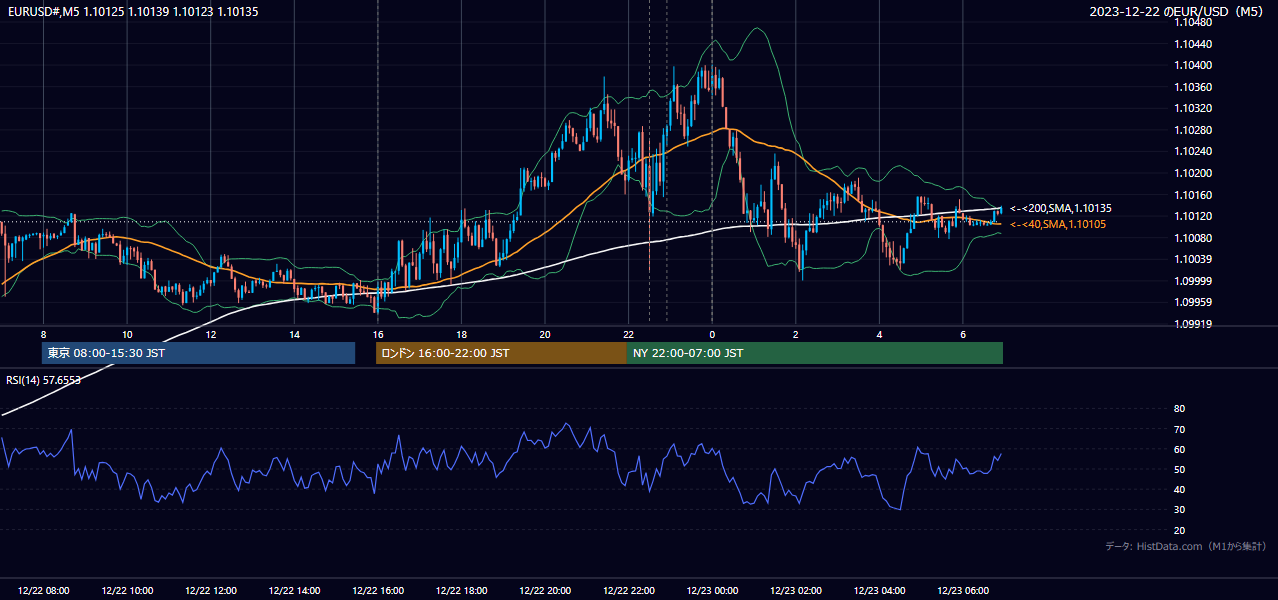Image resolution: width=1278 pixels, height=600 pixels.
Task: Click price axis label 1.09999
Action: click(x=1195, y=281)
